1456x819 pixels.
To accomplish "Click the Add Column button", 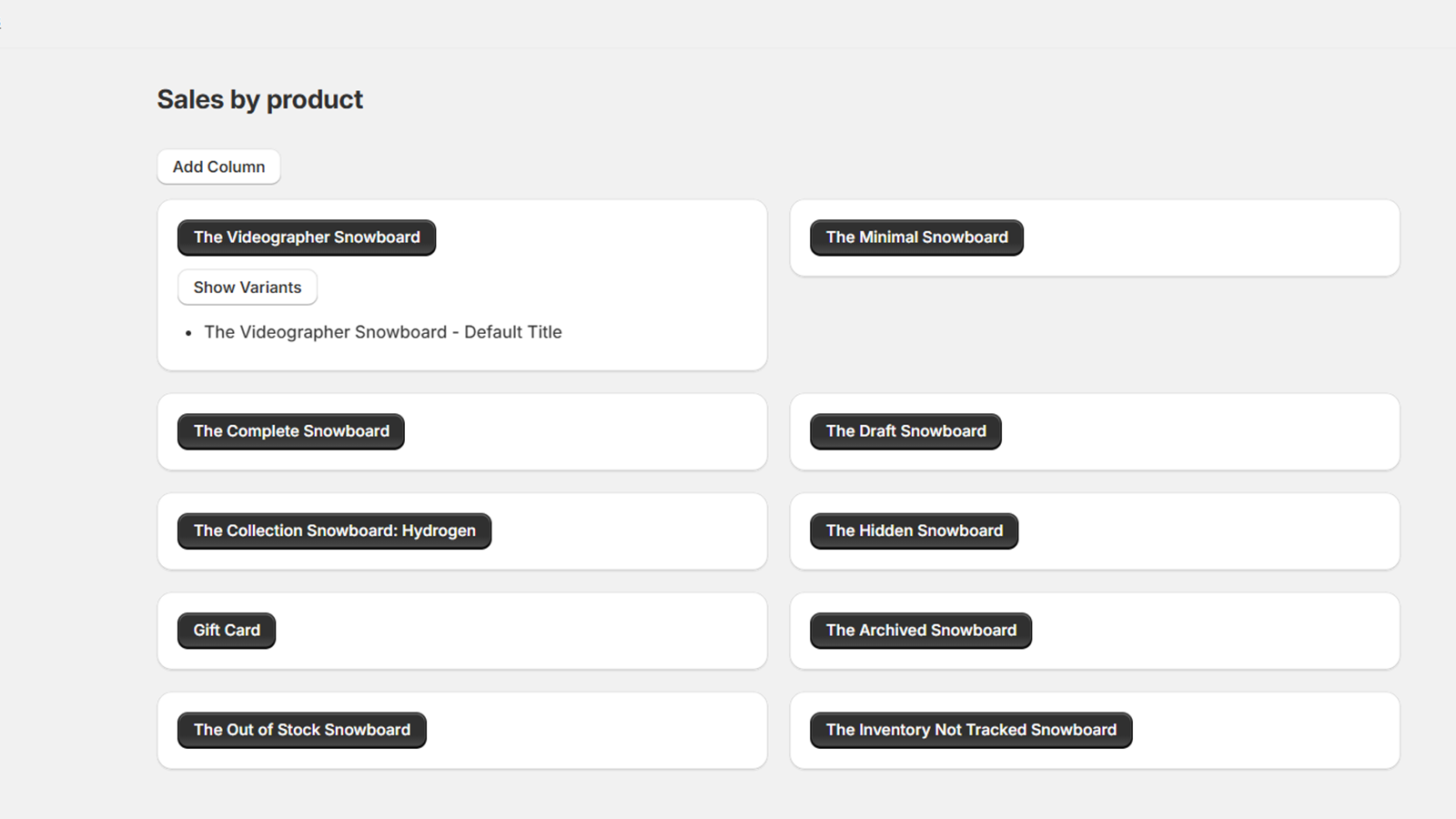I will tap(218, 167).
